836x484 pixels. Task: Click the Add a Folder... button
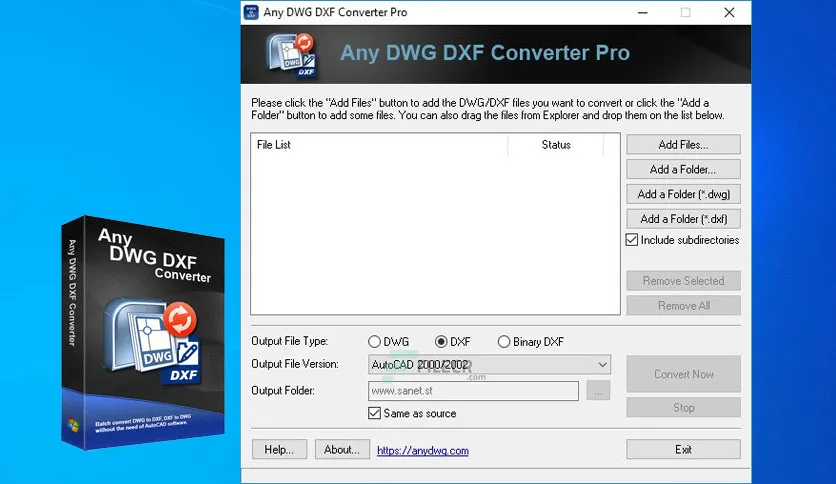683,170
